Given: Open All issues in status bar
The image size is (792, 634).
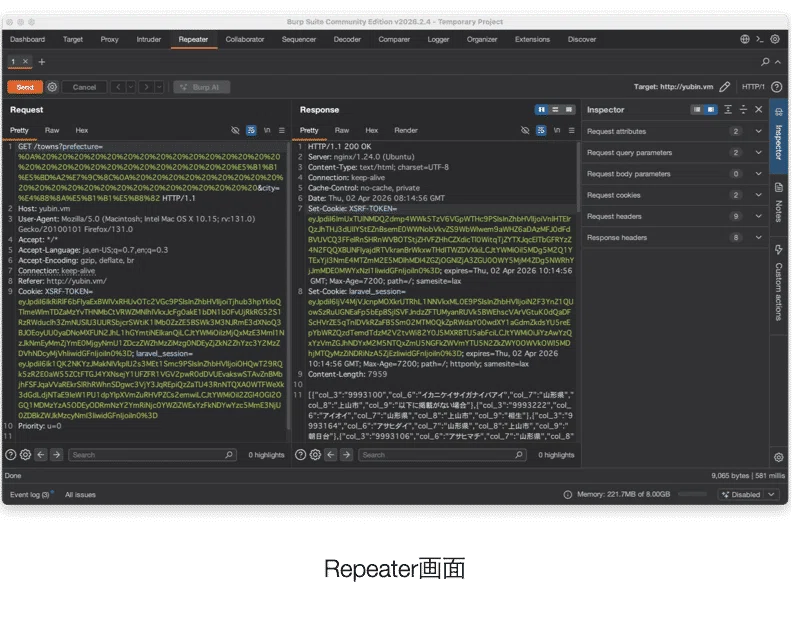Looking at the screenshot, I should point(80,495).
